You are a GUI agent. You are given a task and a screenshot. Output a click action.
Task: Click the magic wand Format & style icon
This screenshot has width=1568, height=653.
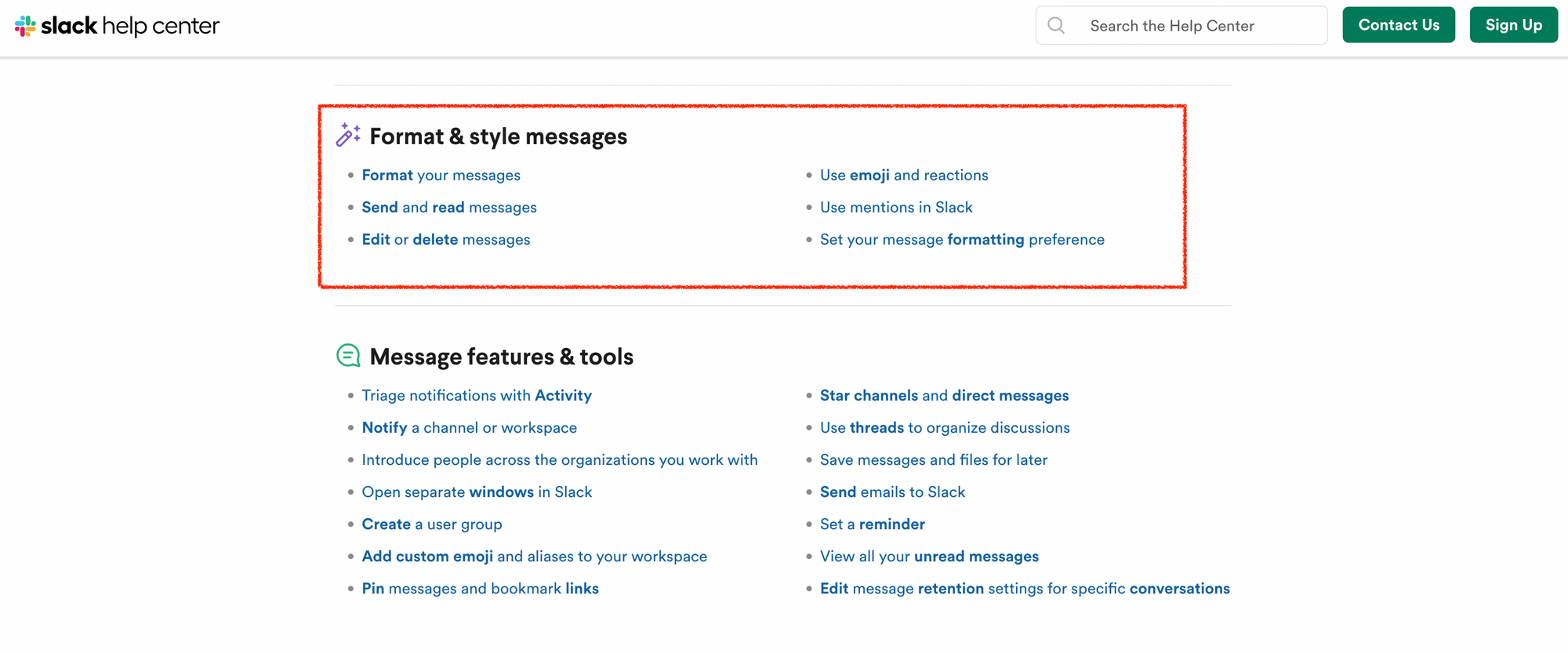point(348,135)
